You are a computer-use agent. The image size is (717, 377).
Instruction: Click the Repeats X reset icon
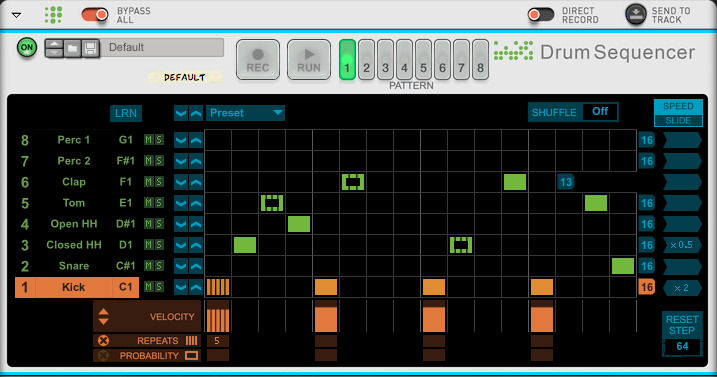coord(104,340)
